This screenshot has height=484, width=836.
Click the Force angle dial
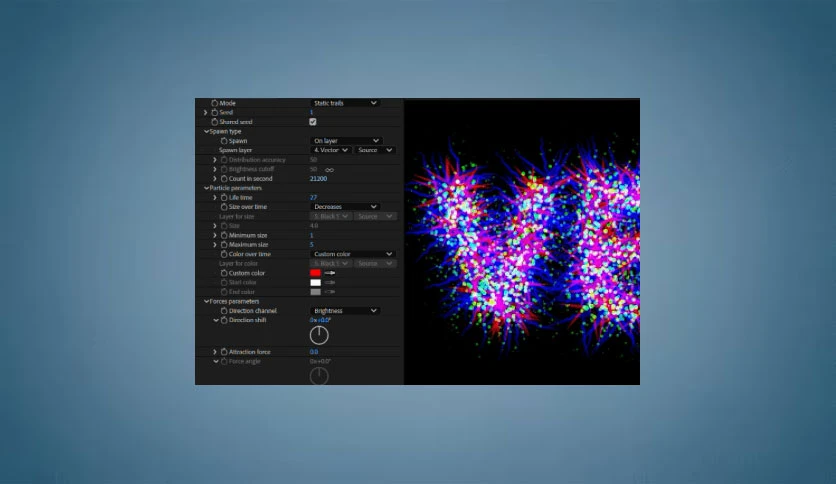319,375
